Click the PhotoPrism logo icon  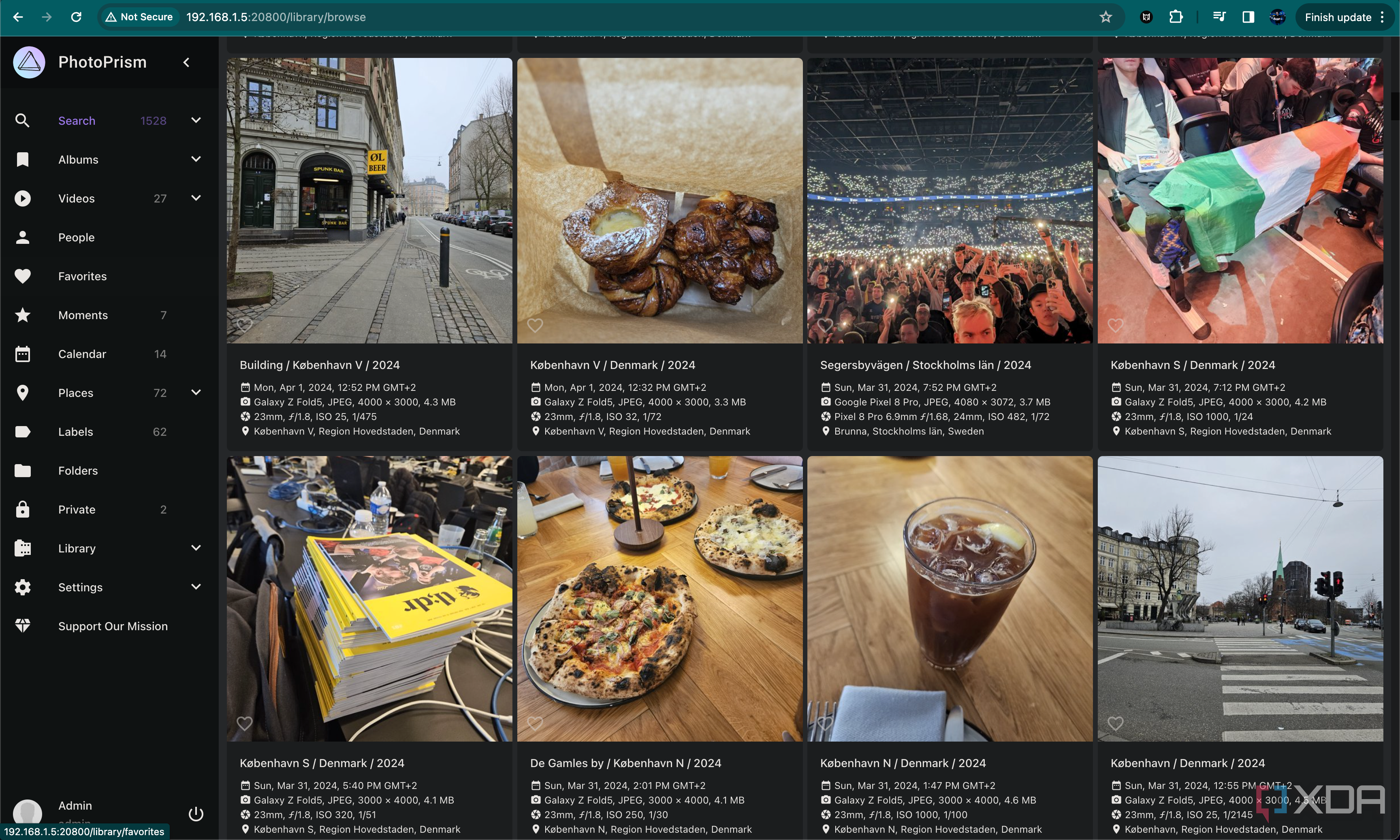(x=29, y=62)
